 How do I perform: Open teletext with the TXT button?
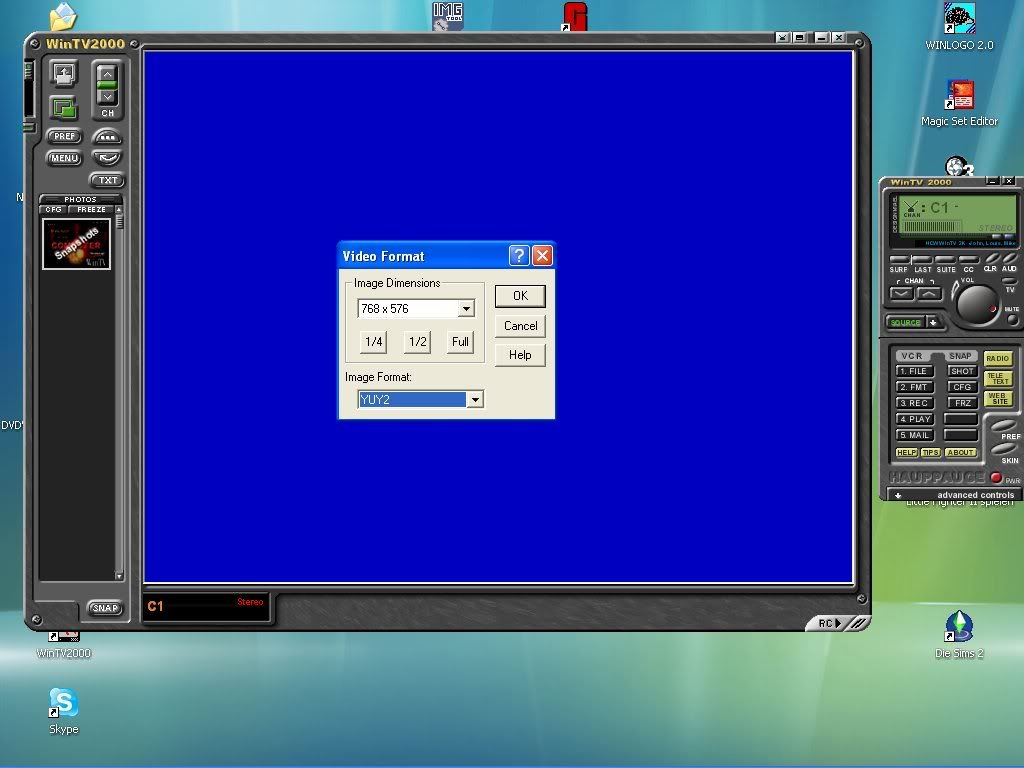tap(107, 180)
